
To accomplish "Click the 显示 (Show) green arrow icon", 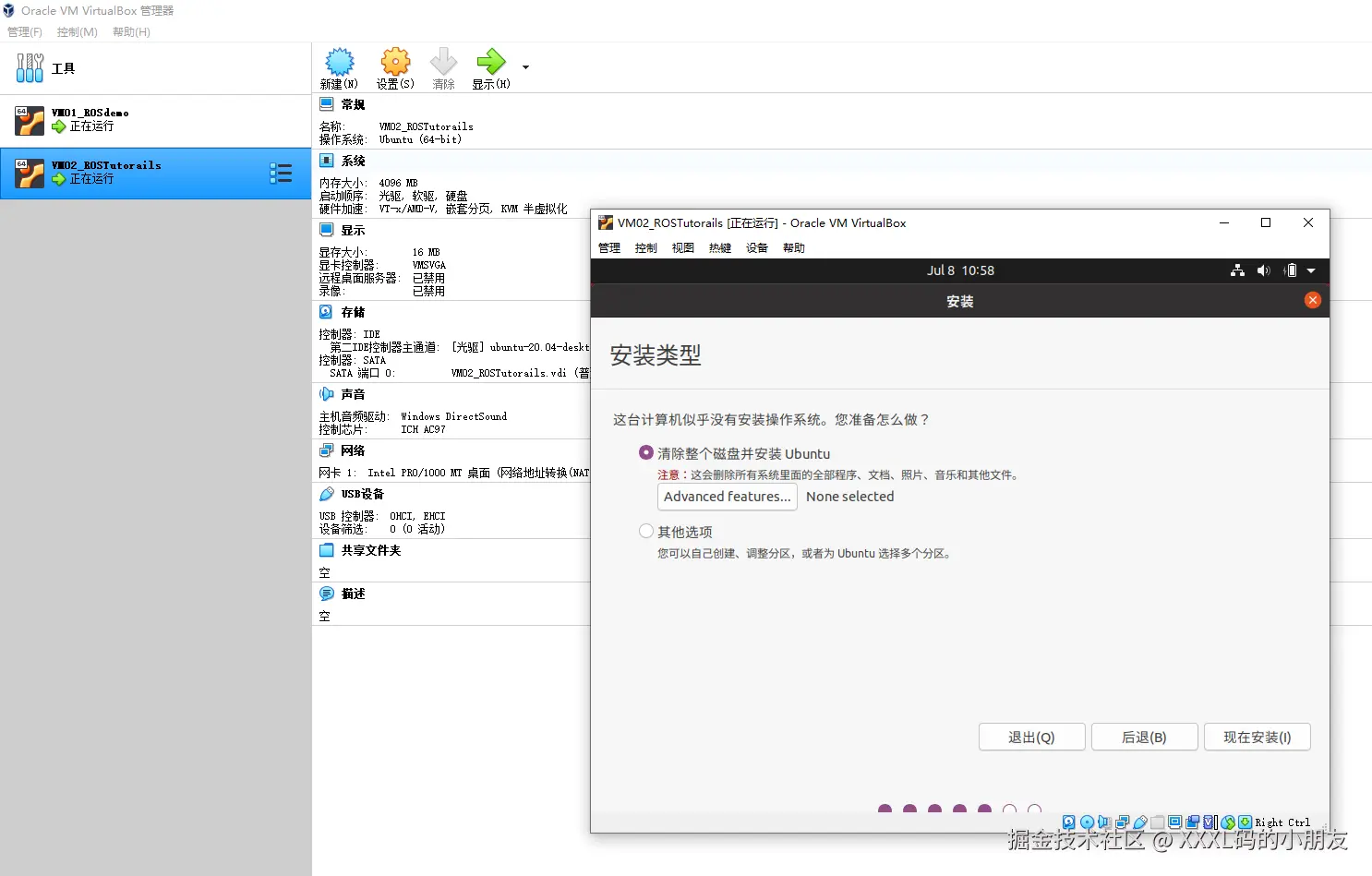I will 490,62.
